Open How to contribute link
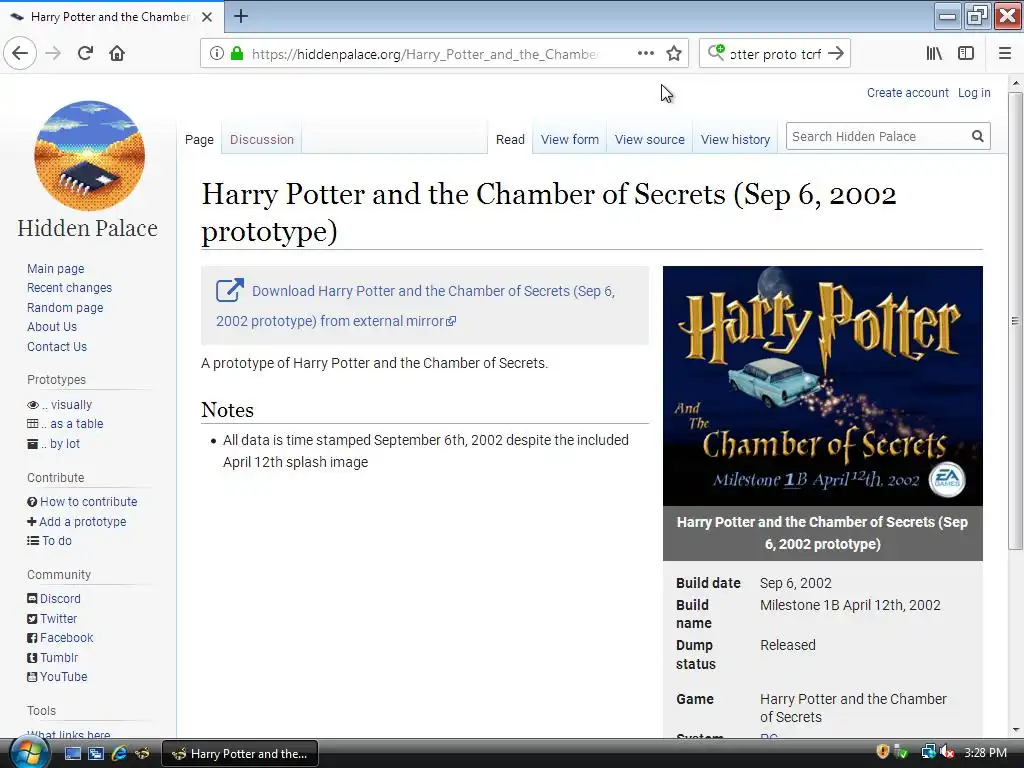1024x768 pixels. coord(89,502)
